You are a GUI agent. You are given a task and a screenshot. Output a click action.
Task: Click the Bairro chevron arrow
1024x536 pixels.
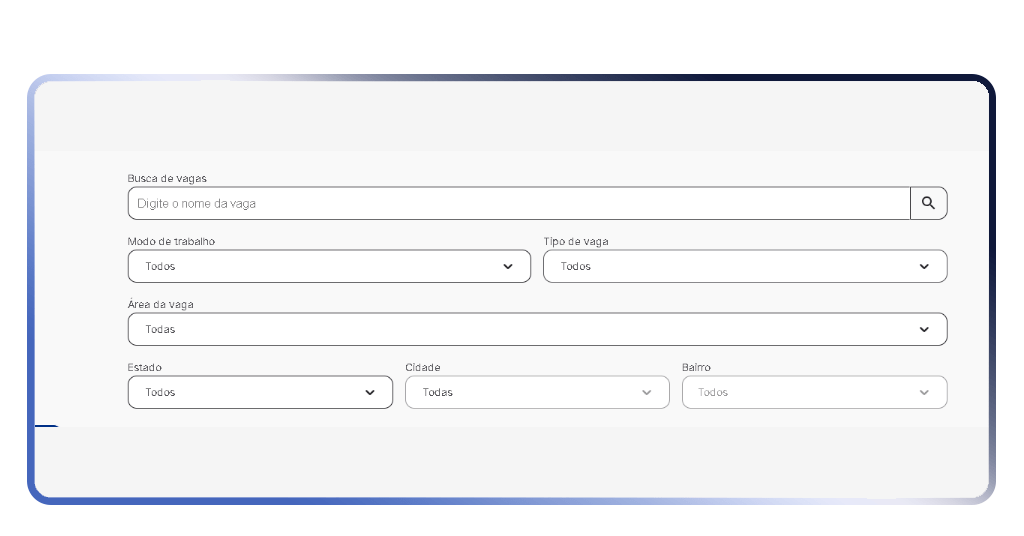(x=924, y=393)
